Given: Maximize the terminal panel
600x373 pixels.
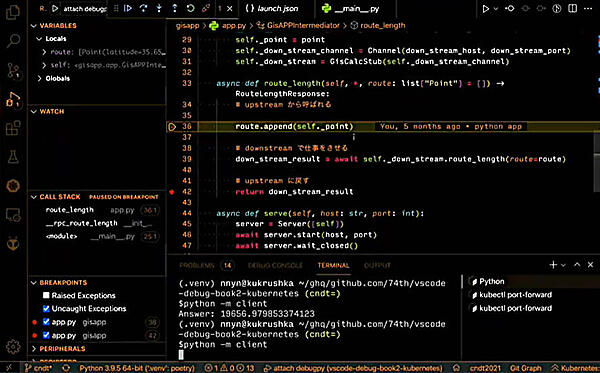Looking at the screenshot, I should click(x=577, y=265).
